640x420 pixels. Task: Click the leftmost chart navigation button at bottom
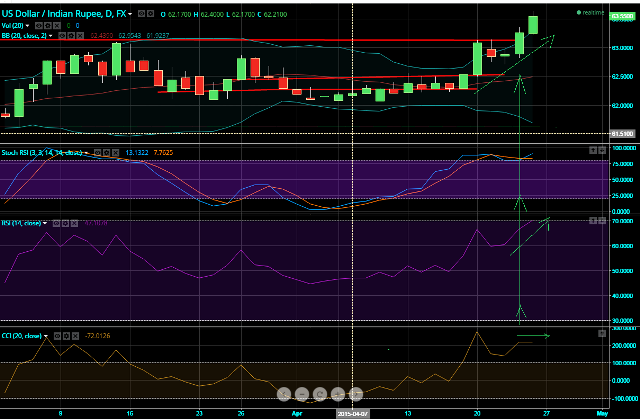tap(285, 393)
